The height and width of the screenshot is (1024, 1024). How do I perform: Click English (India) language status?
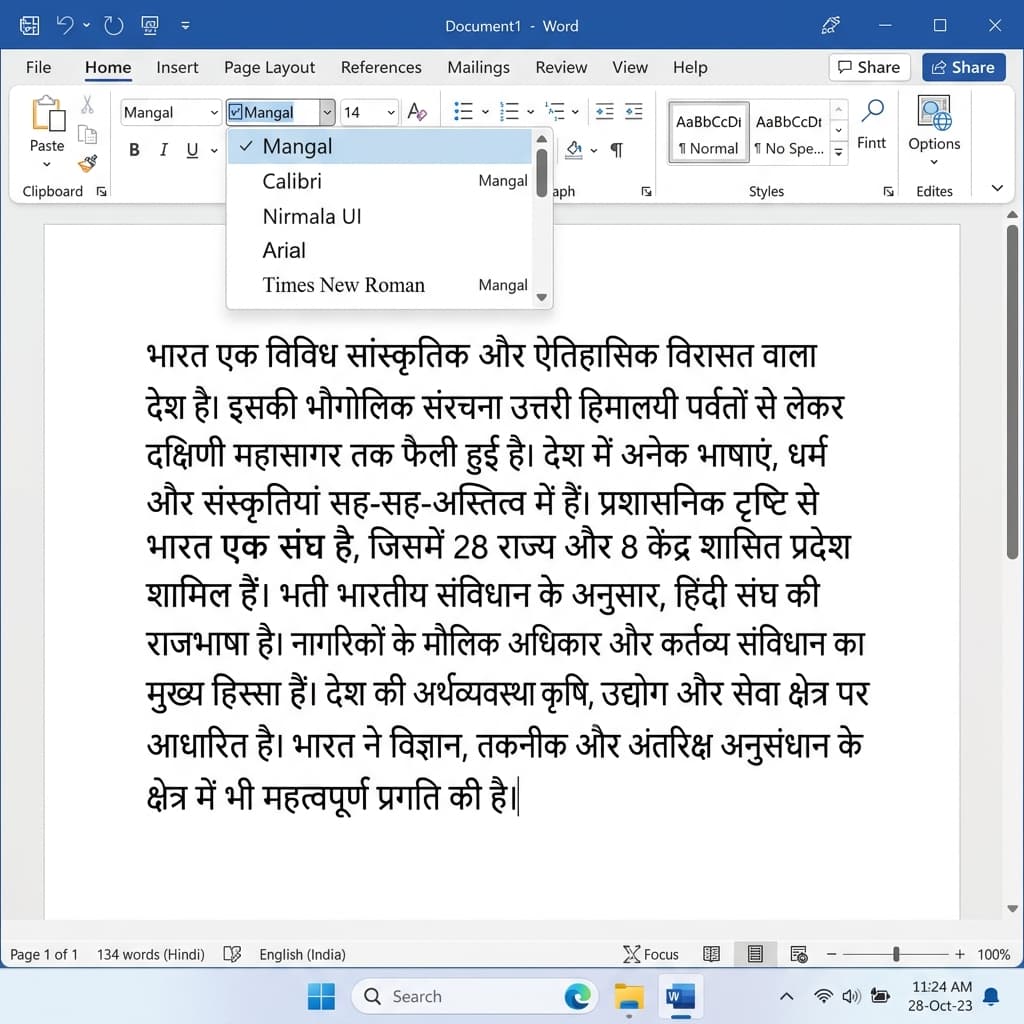click(302, 954)
